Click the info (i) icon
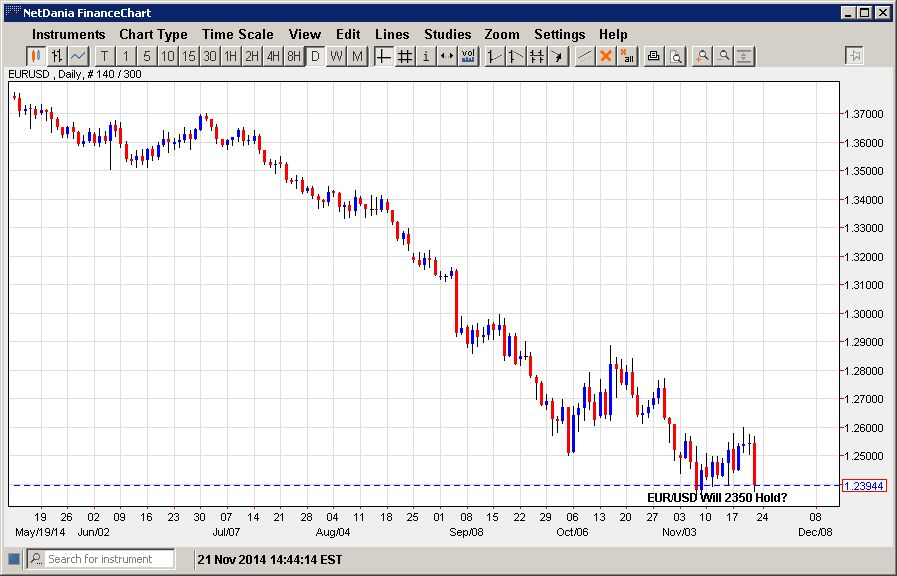897x576 pixels. tap(426, 56)
